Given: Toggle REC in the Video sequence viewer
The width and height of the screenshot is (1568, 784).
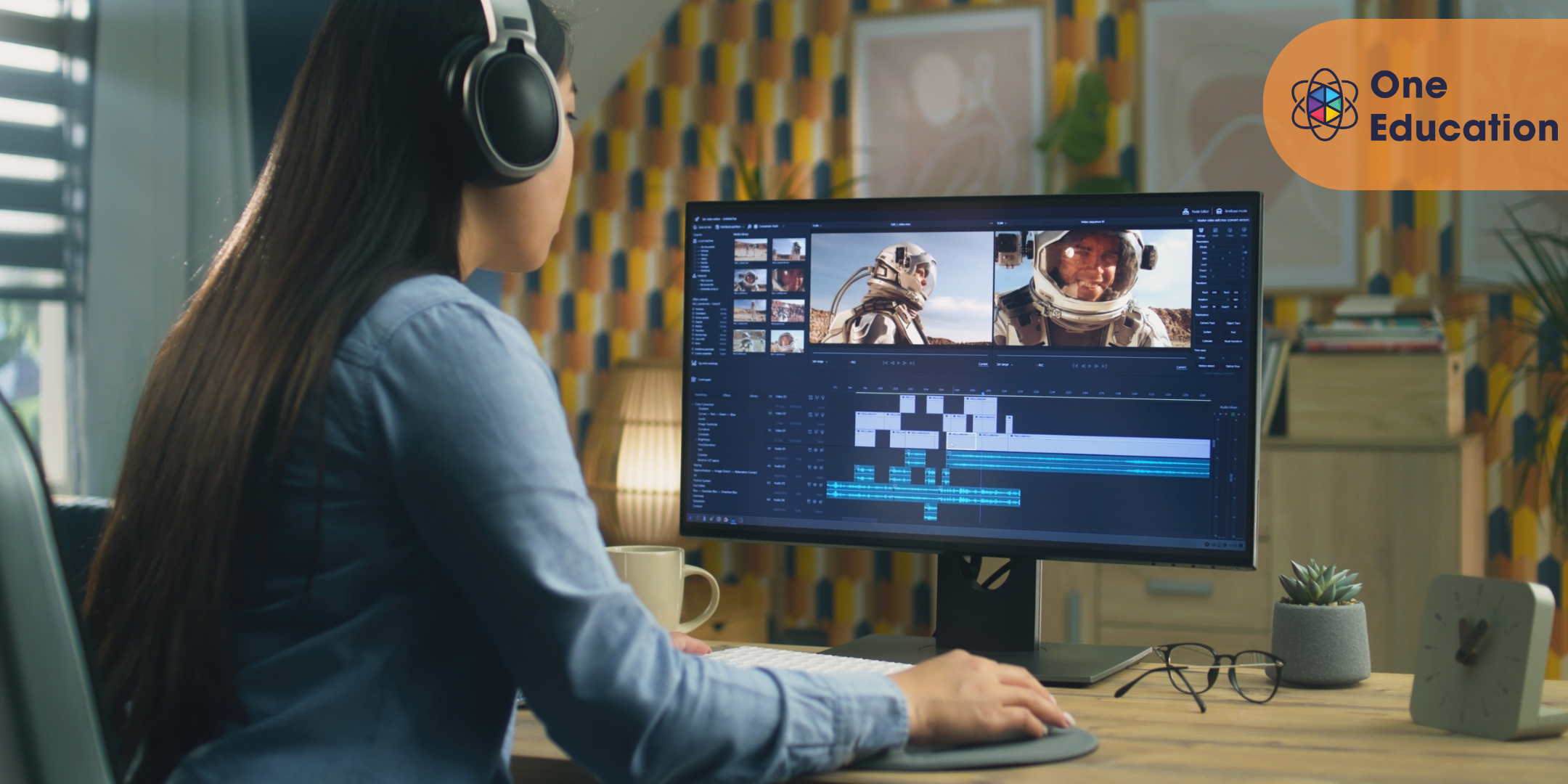Looking at the screenshot, I should click(1040, 365).
